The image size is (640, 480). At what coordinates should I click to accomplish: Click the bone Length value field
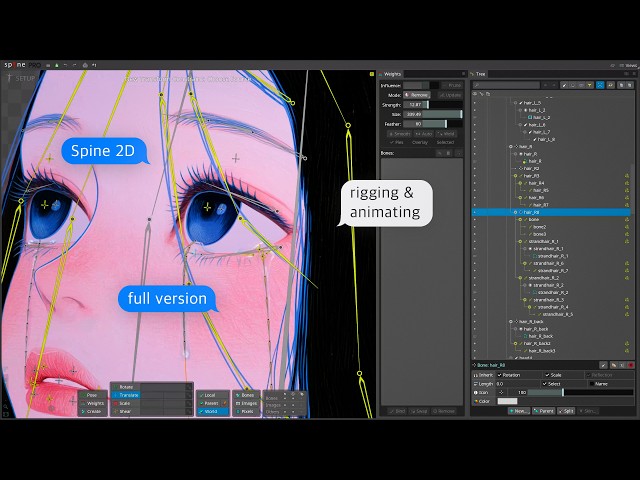click(517, 384)
